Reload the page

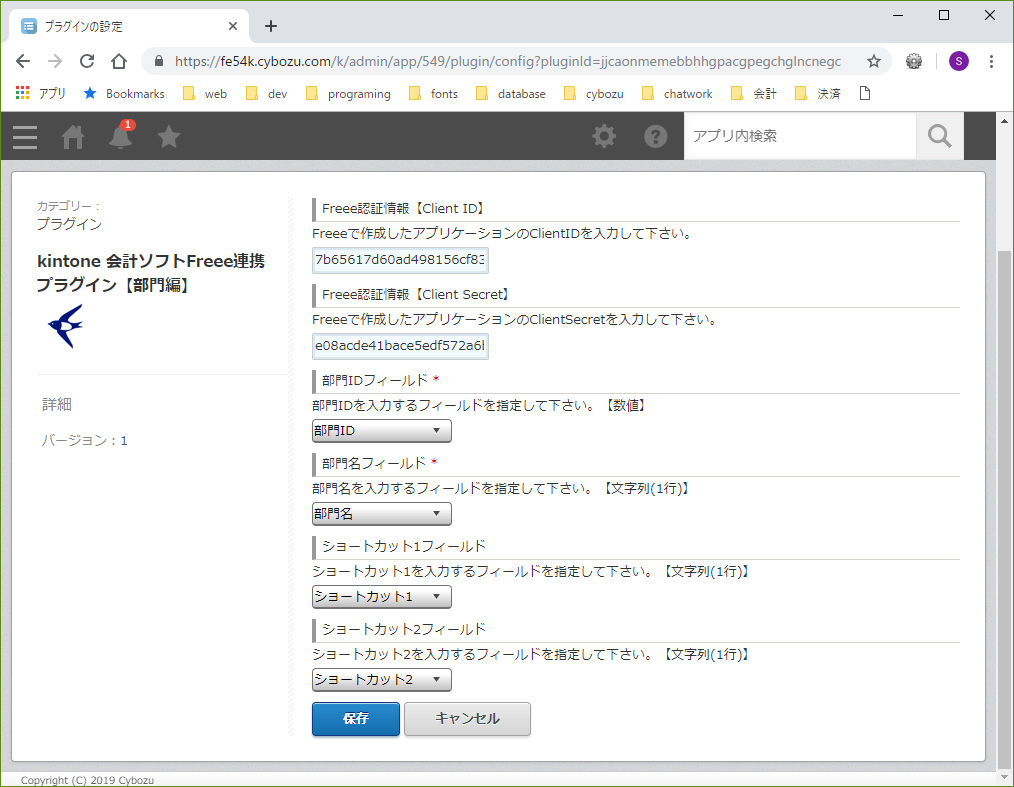pos(87,61)
